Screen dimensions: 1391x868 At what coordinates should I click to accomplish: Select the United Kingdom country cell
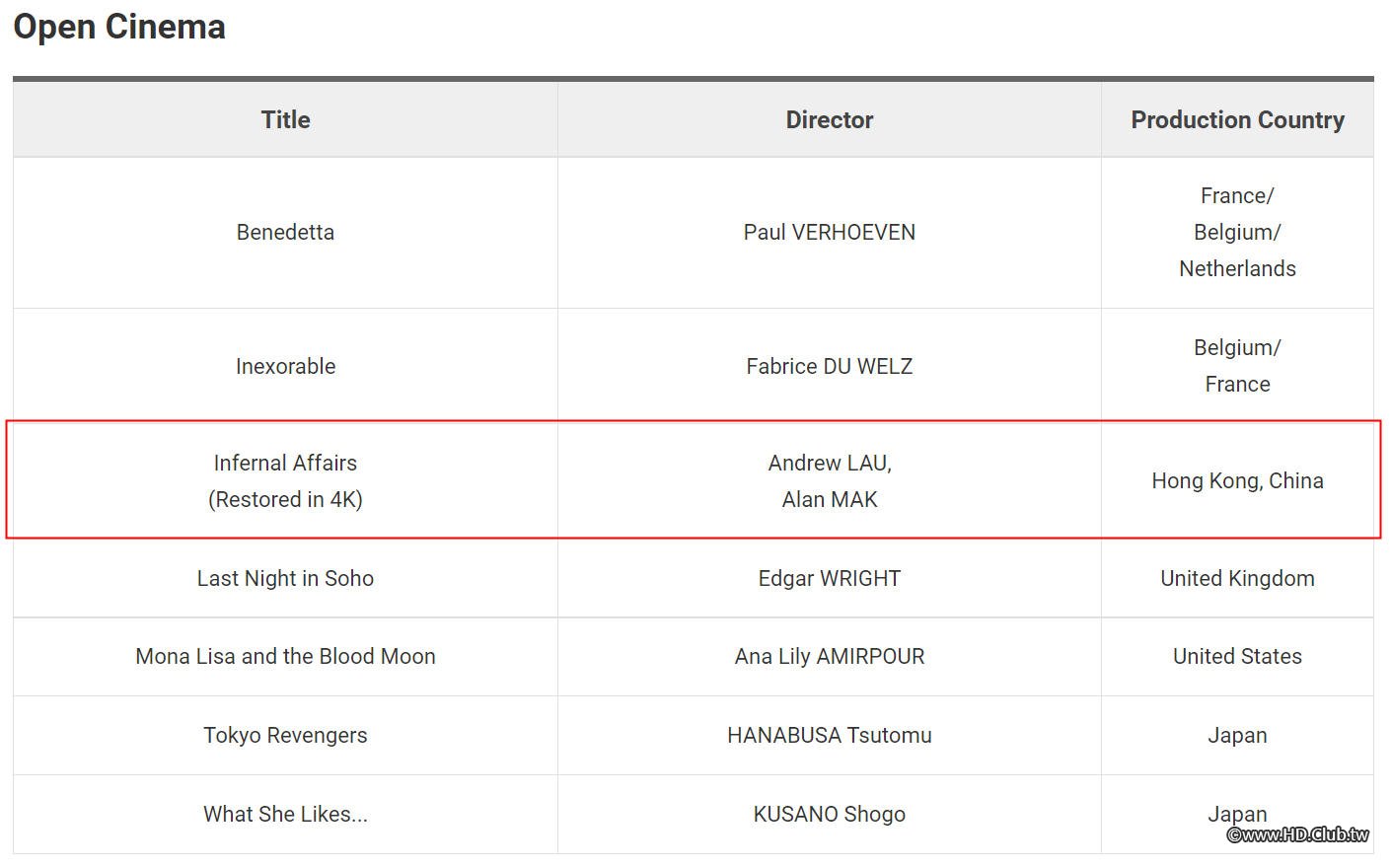(1237, 578)
